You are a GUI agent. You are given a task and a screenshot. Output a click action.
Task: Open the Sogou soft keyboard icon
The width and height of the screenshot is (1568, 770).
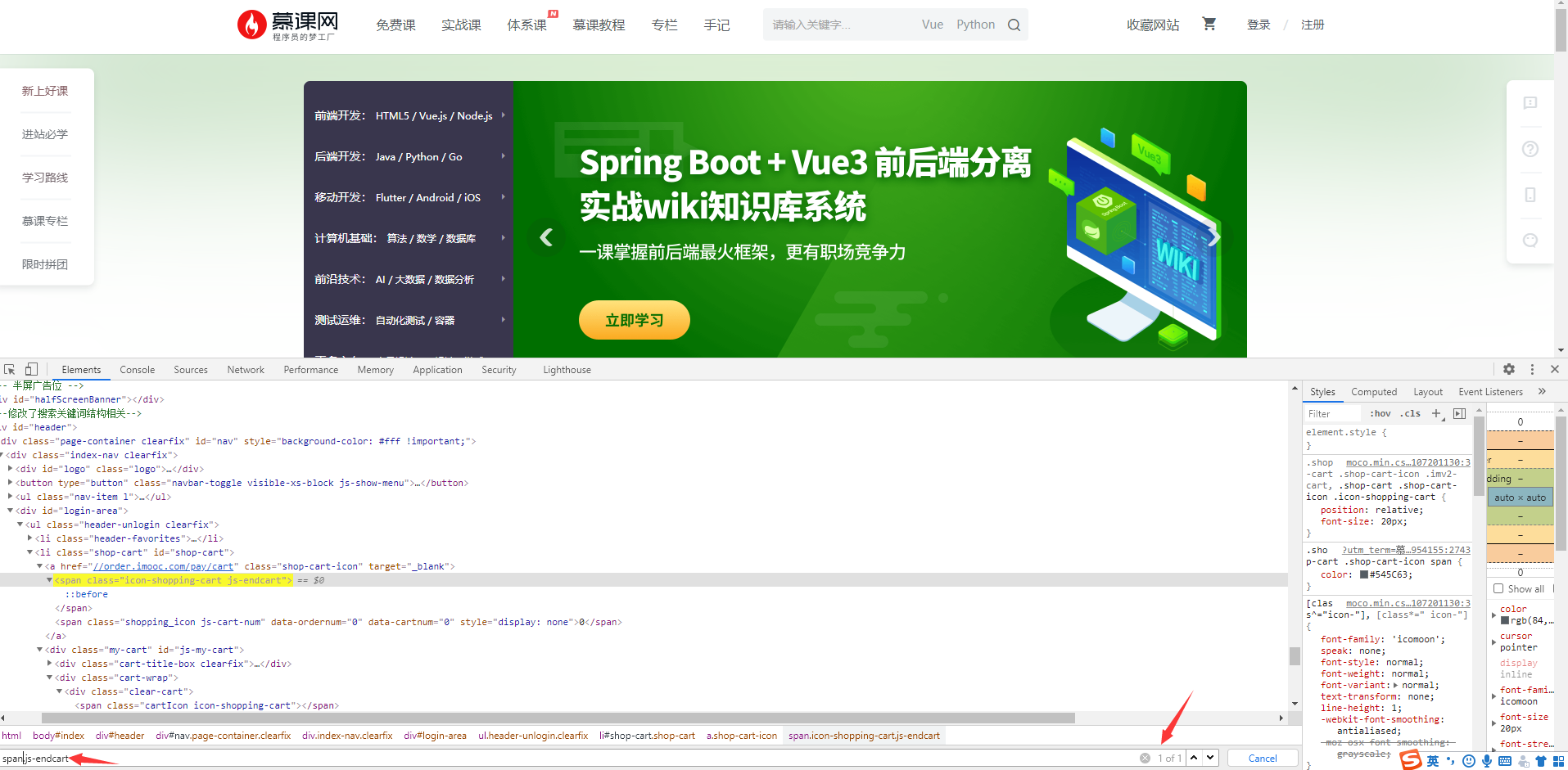pyautogui.click(x=1505, y=761)
